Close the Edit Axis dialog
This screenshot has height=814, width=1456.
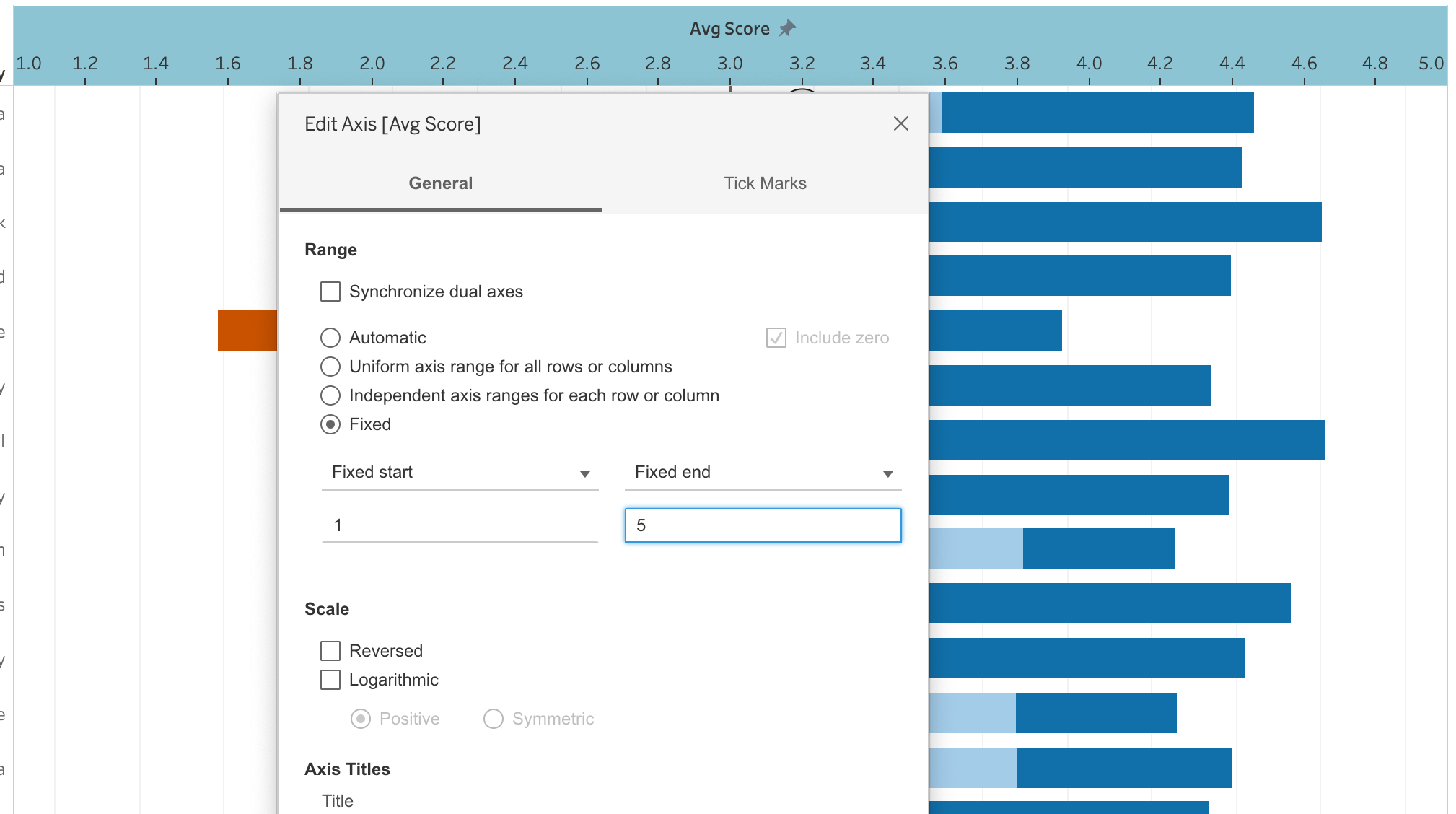tap(900, 123)
